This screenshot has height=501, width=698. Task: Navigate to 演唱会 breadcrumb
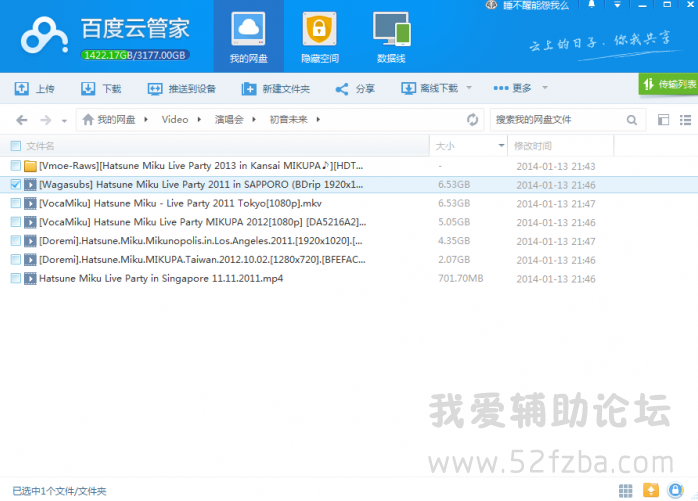(229, 119)
